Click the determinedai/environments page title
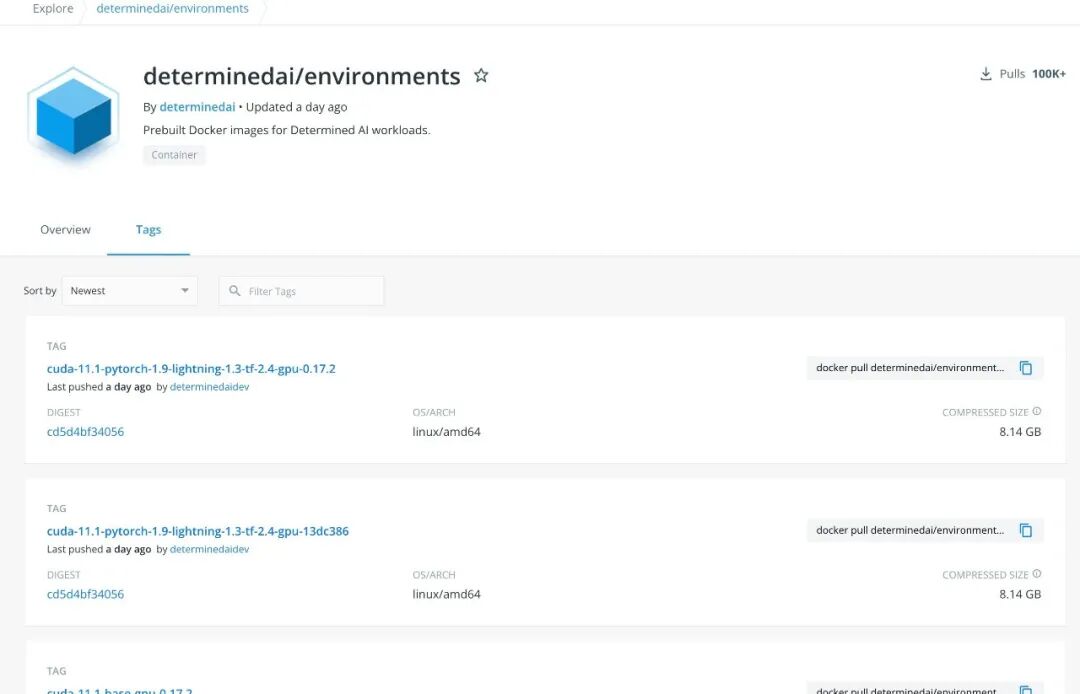 pos(302,76)
